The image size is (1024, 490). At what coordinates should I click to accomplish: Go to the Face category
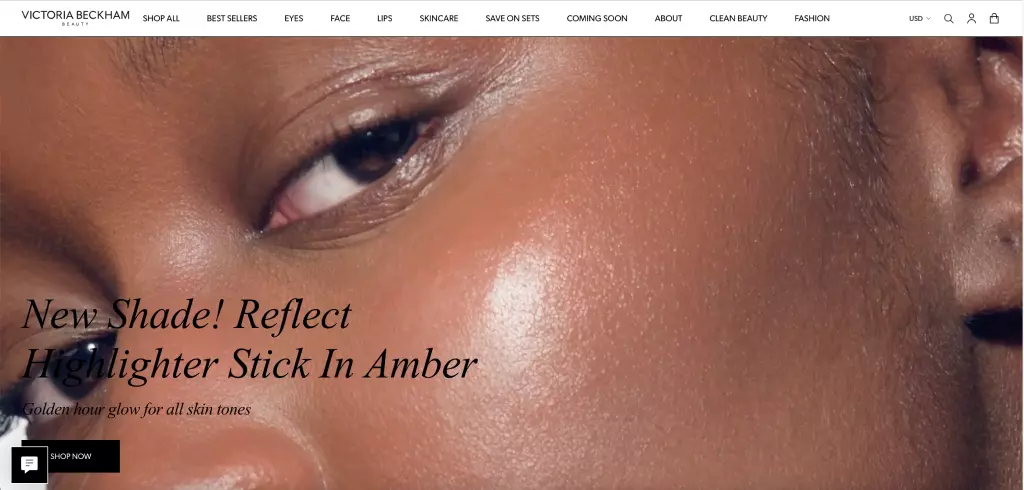tap(340, 19)
